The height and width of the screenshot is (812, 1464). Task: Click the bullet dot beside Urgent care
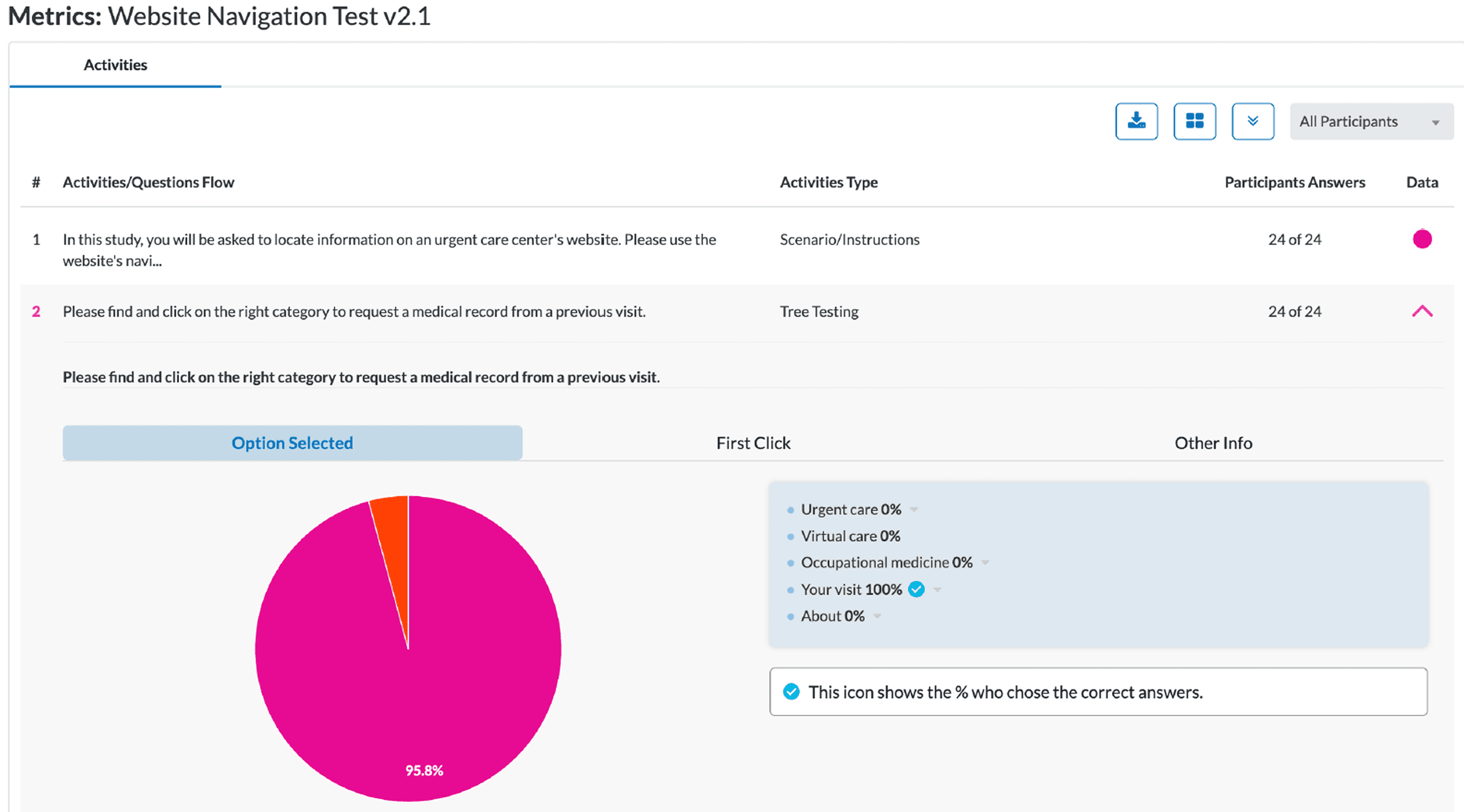(x=790, y=510)
